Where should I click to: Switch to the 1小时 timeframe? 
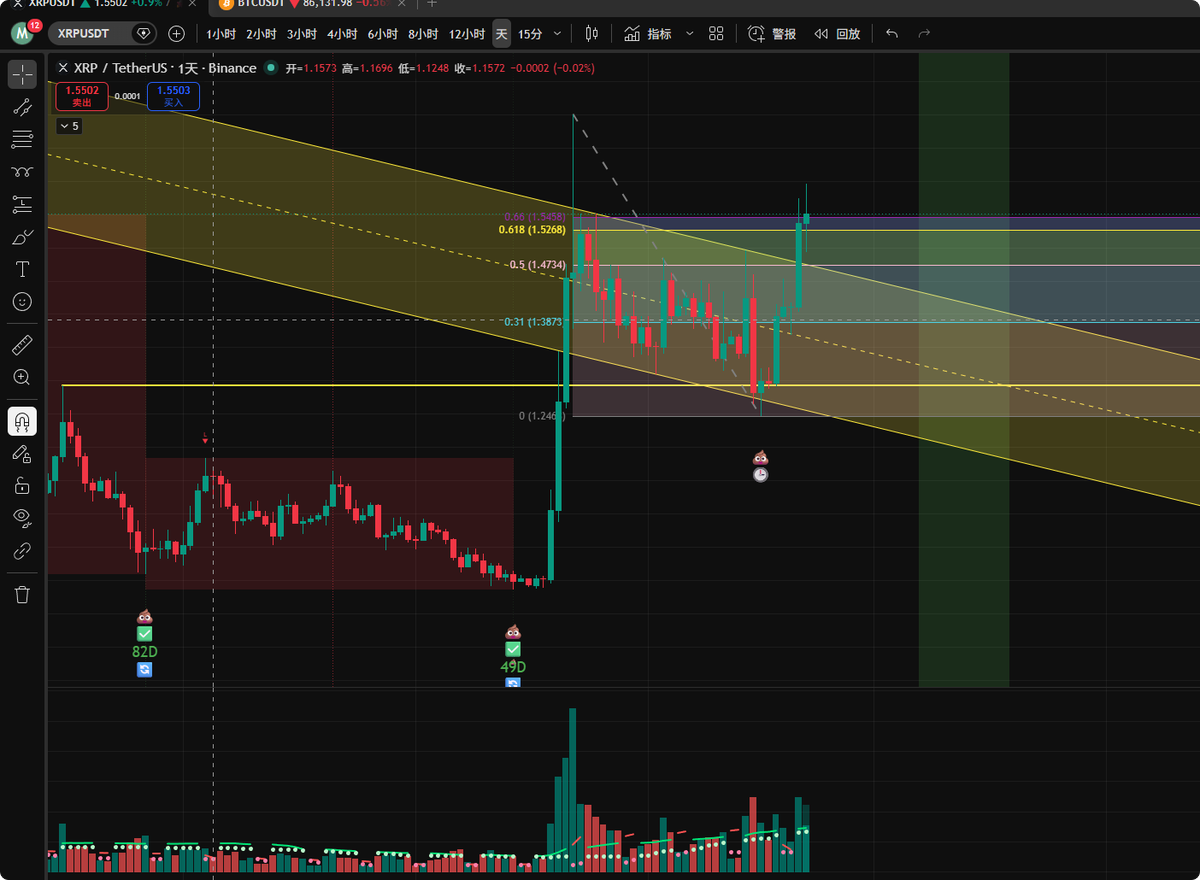pos(221,34)
